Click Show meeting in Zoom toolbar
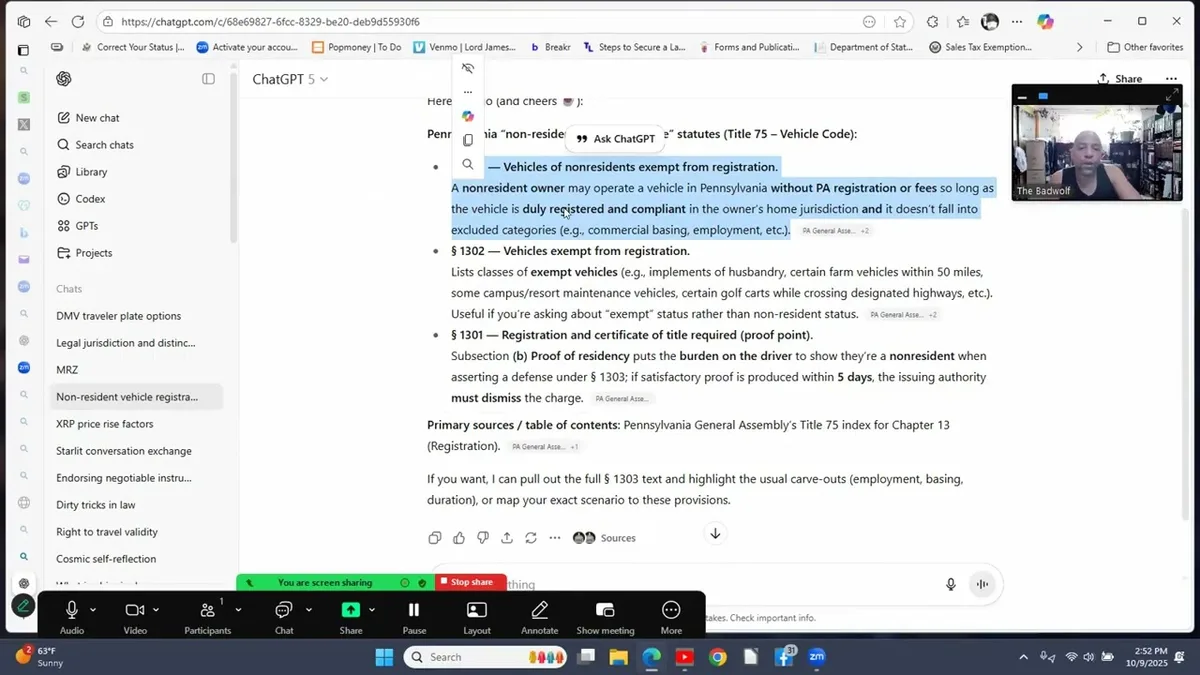Screen dimensions: 1200x675 (605, 616)
